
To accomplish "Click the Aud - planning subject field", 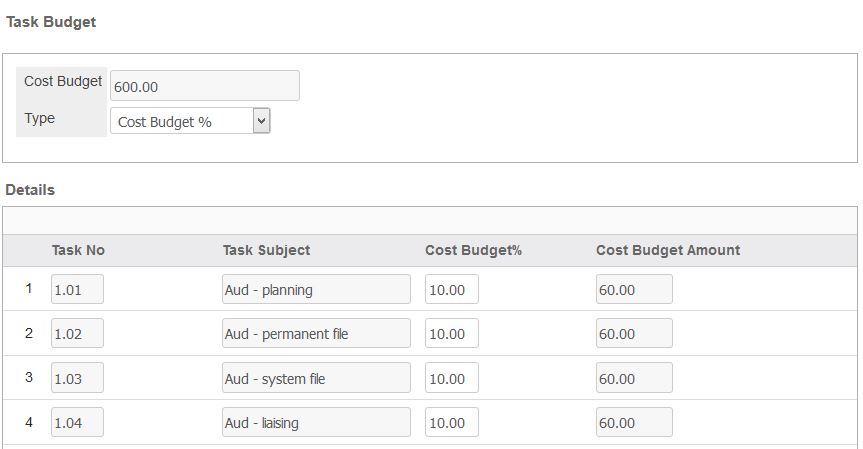I will click(316, 289).
